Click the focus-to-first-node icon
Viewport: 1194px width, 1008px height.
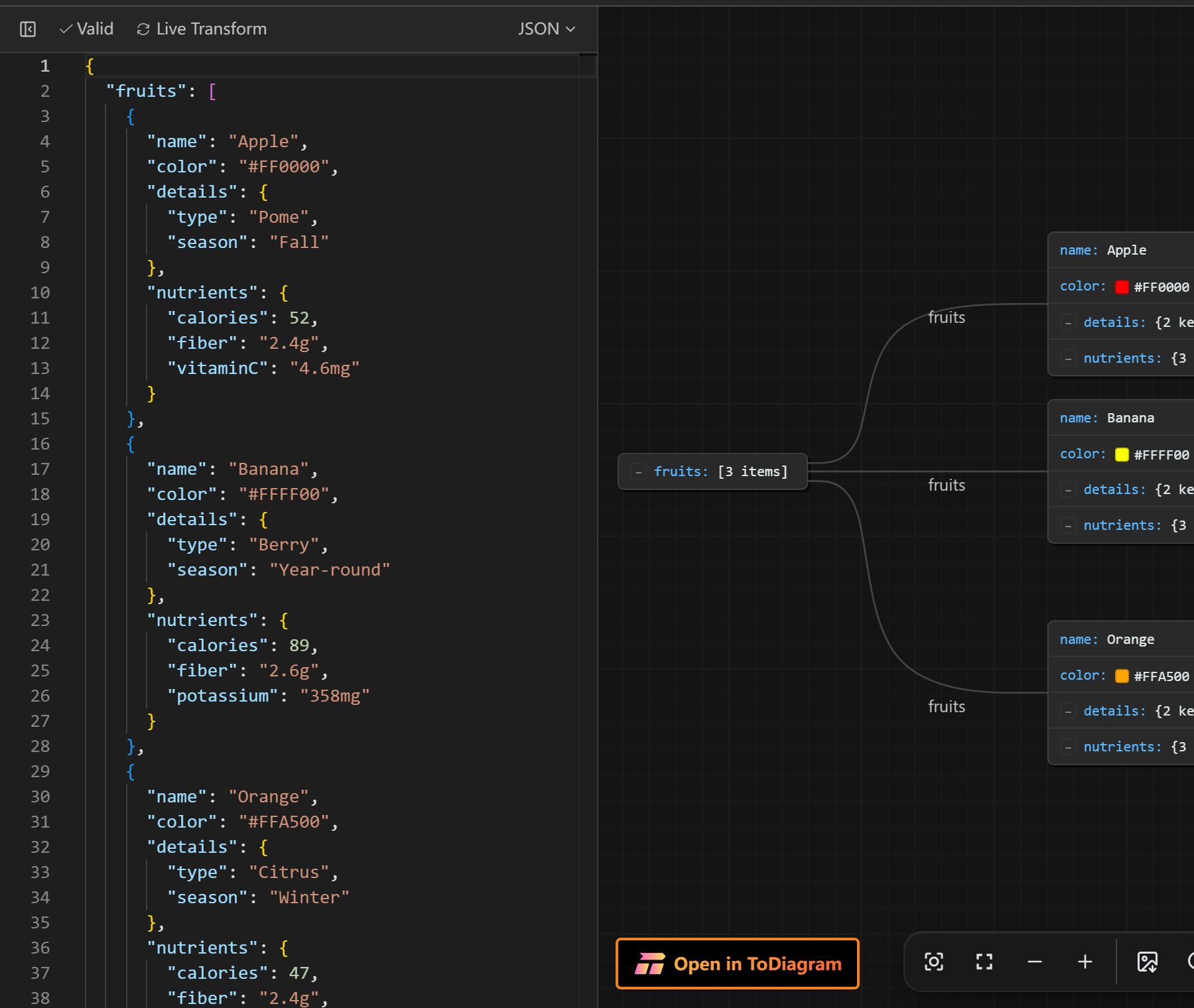click(x=934, y=962)
